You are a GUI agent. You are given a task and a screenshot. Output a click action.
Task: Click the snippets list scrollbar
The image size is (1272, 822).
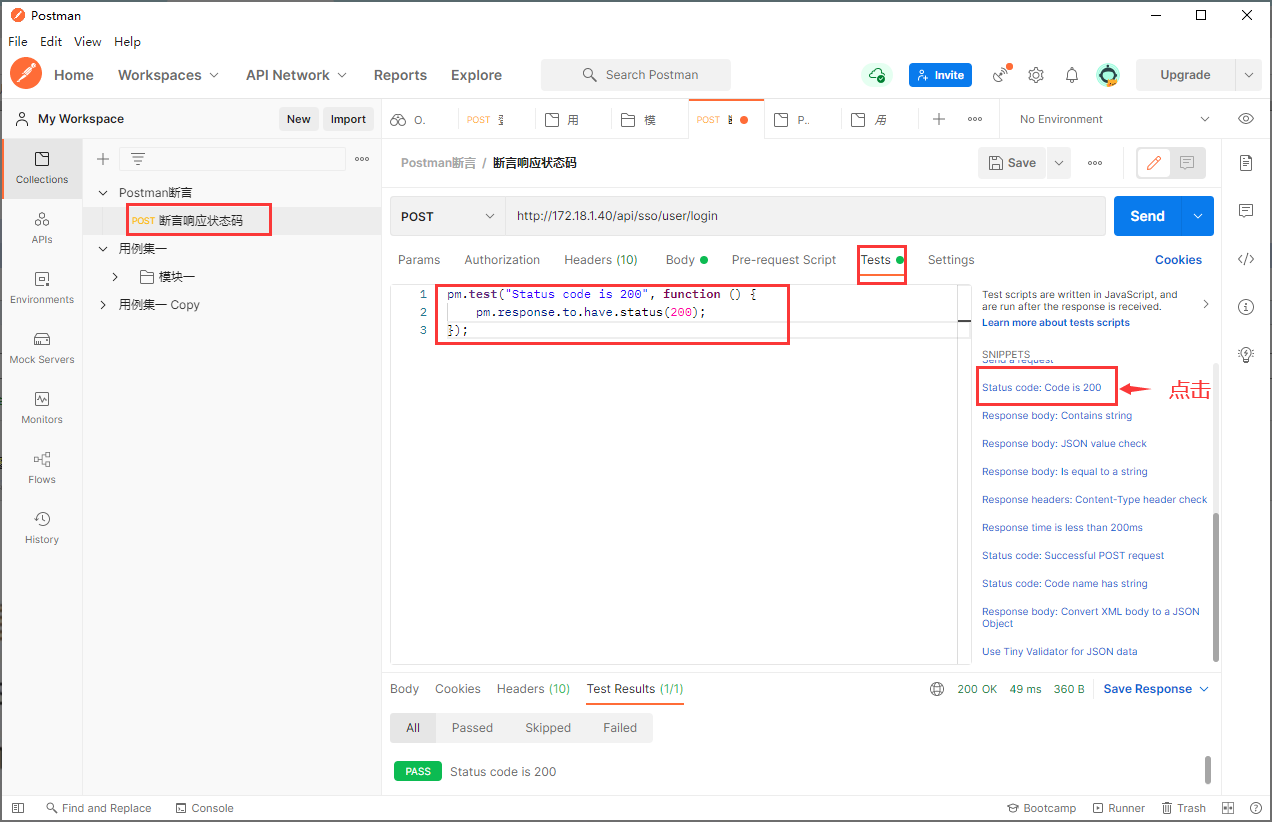[1216, 587]
